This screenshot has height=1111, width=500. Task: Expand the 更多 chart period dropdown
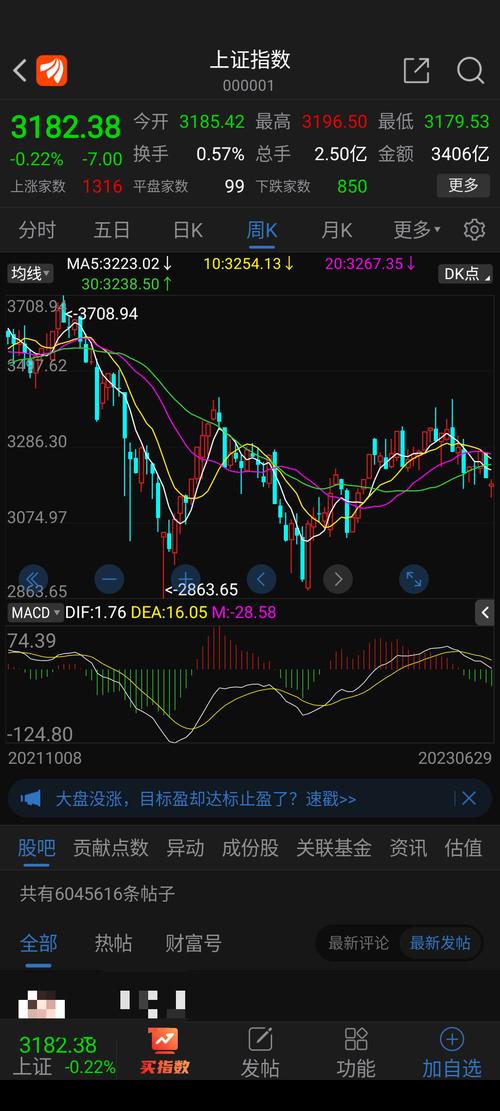click(x=417, y=230)
